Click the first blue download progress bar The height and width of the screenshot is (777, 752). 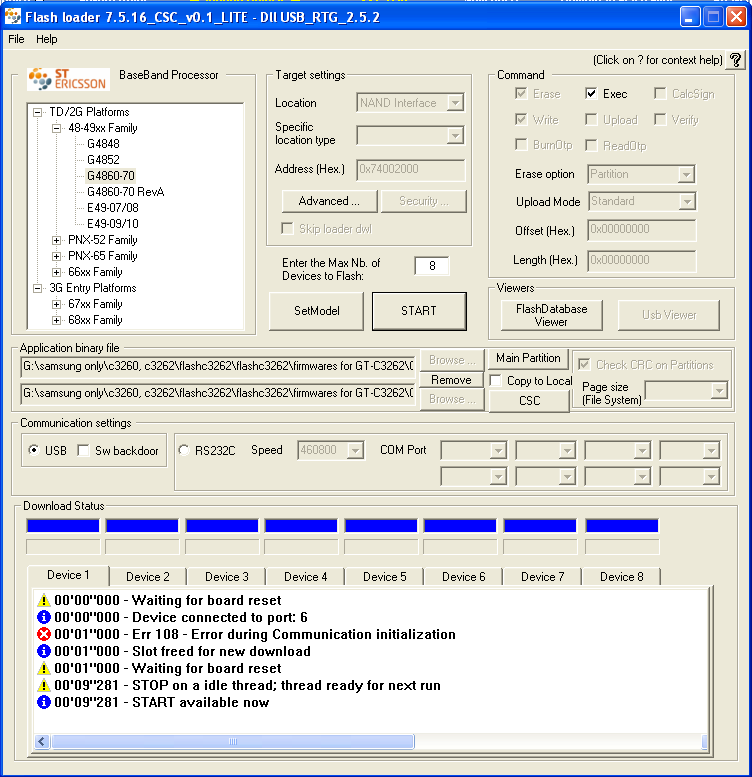coord(63,526)
